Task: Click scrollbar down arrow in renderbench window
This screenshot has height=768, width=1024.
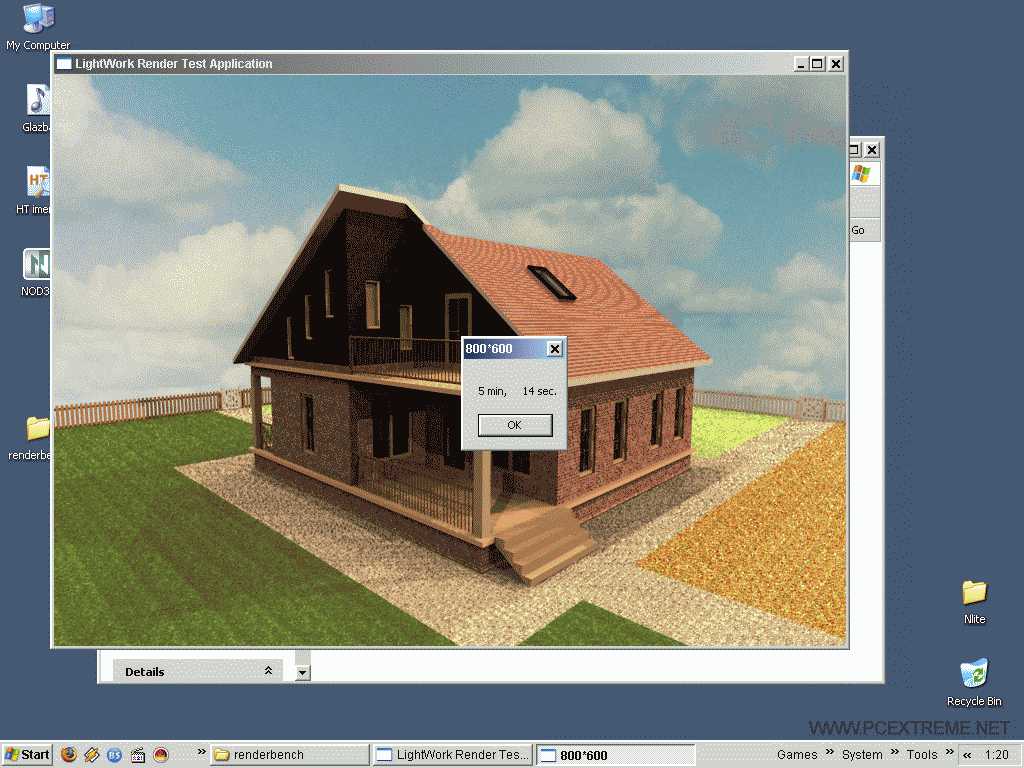Action: coord(302,673)
